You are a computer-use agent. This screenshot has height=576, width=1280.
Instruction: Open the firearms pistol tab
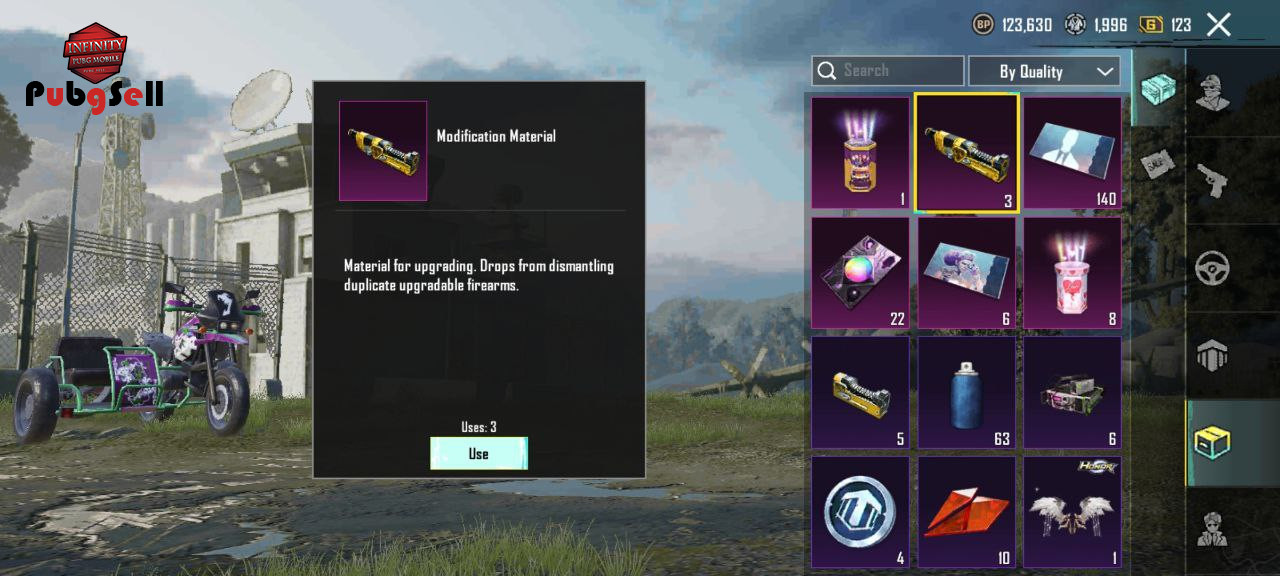[1213, 181]
